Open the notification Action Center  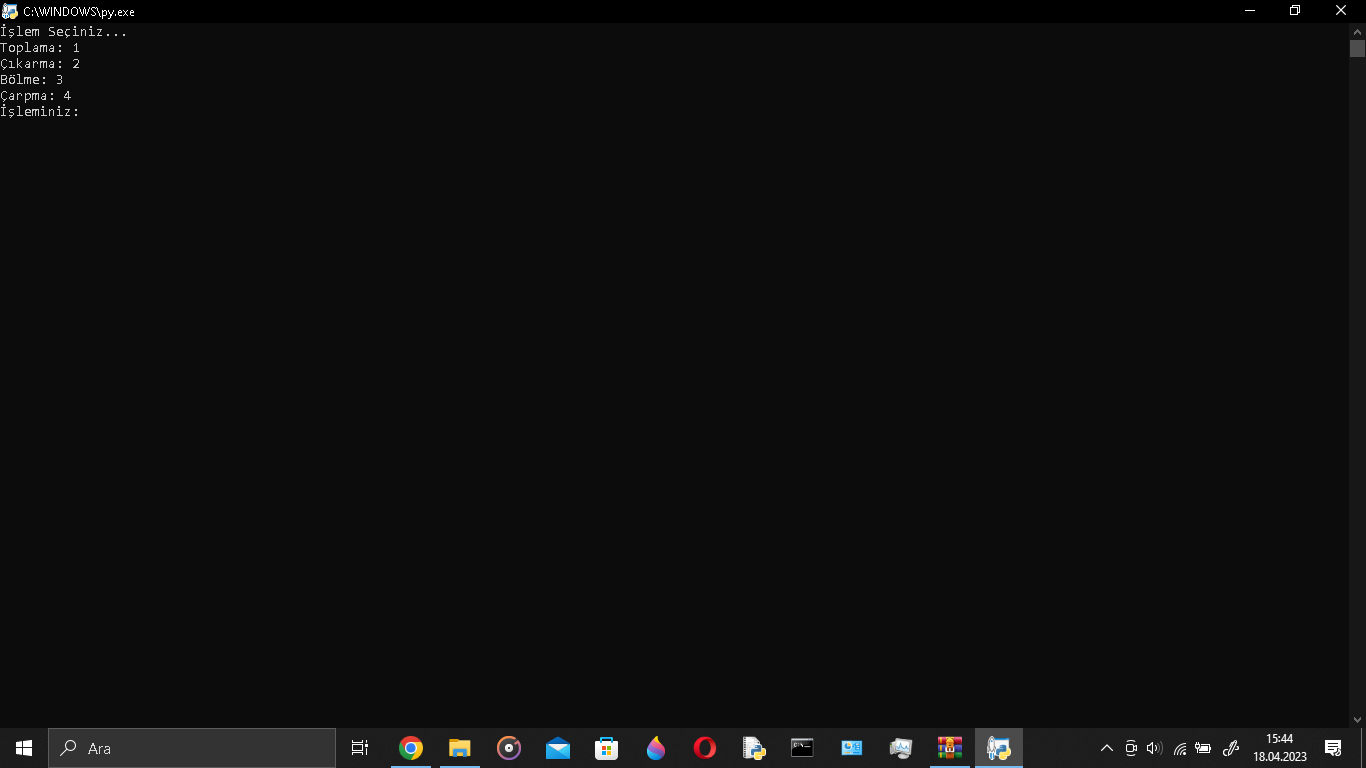pos(1333,748)
